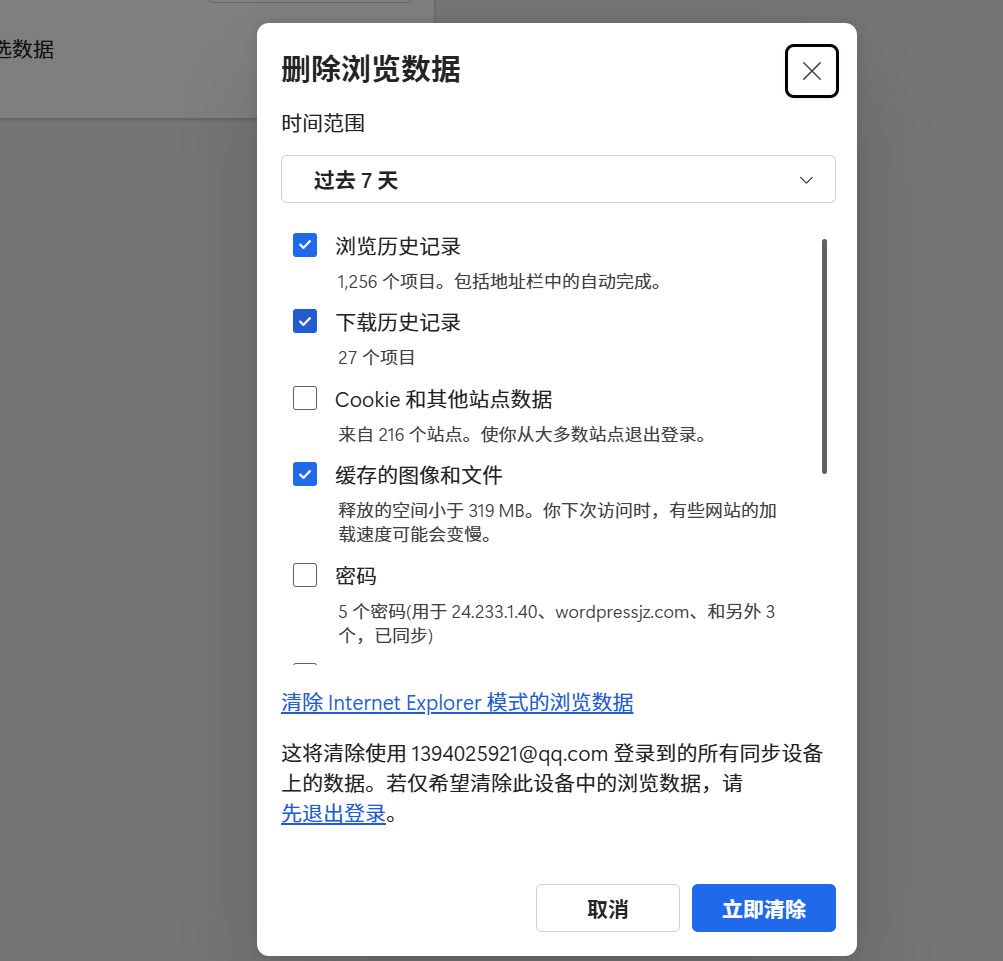Click the 删除浏览数据 dialog title

click(x=371, y=69)
